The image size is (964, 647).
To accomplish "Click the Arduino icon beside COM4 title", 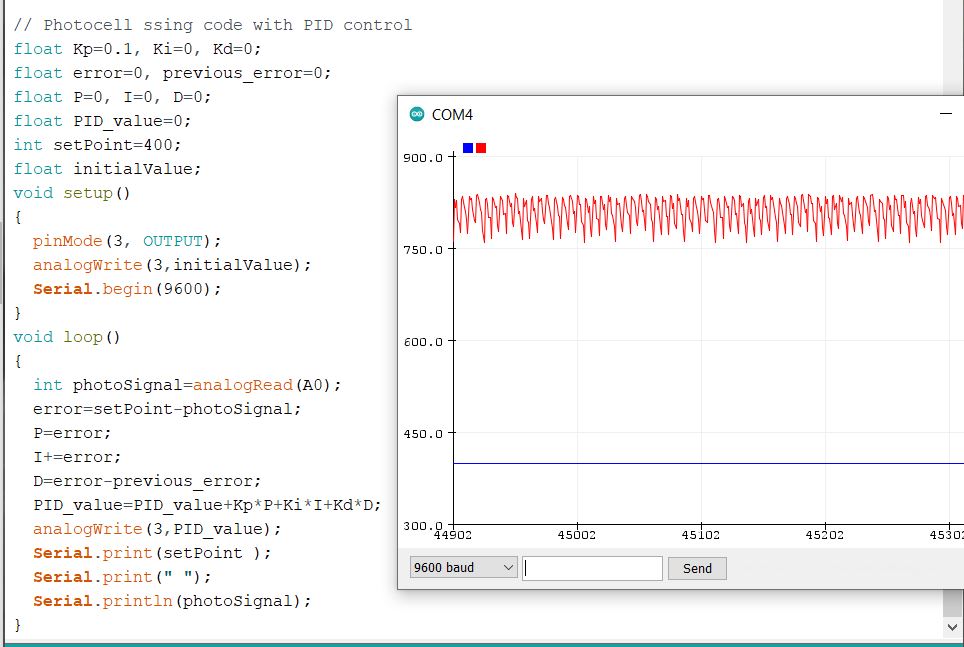I will coord(417,115).
